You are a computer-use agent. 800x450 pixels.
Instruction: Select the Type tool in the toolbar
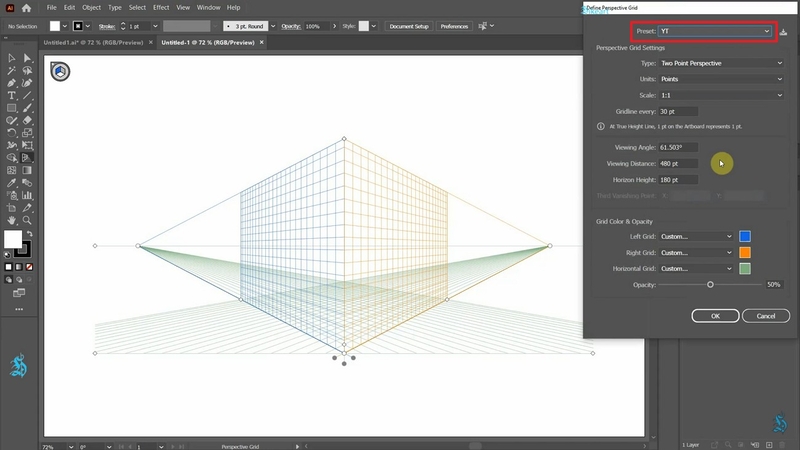coord(11,95)
